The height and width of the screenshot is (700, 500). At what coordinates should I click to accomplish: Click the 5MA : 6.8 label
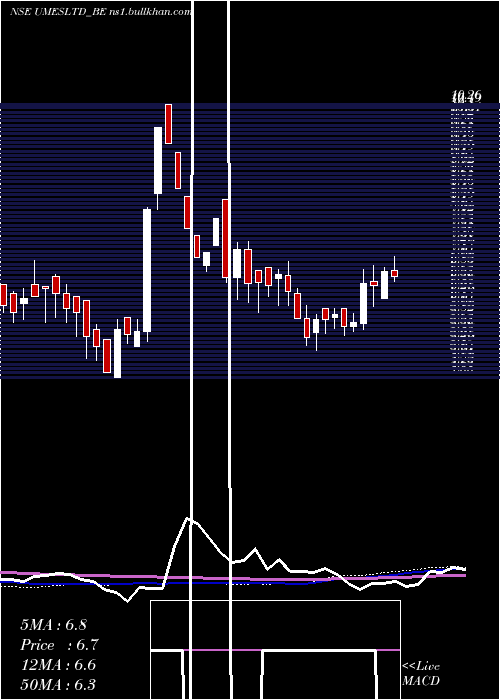point(54,625)
